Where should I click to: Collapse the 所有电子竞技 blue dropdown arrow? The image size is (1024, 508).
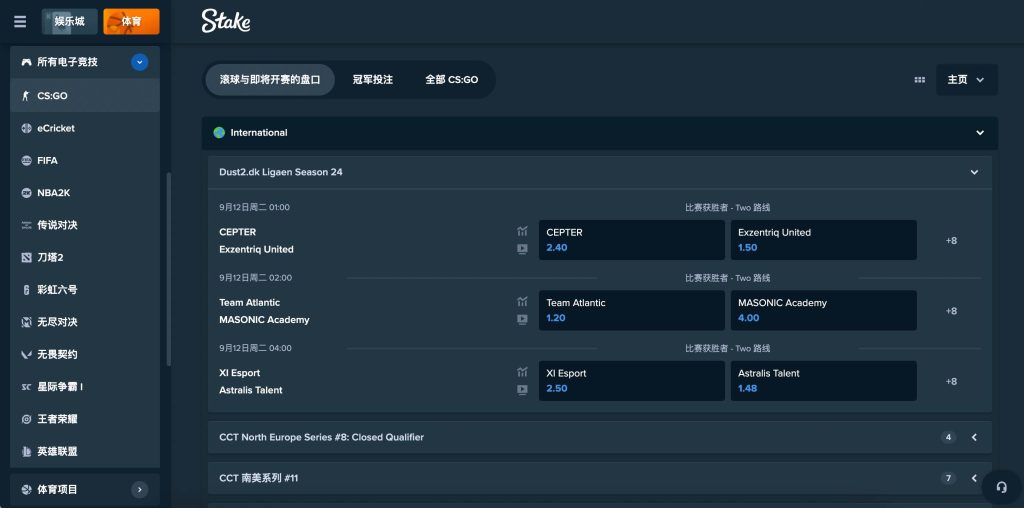click(139, 62)
